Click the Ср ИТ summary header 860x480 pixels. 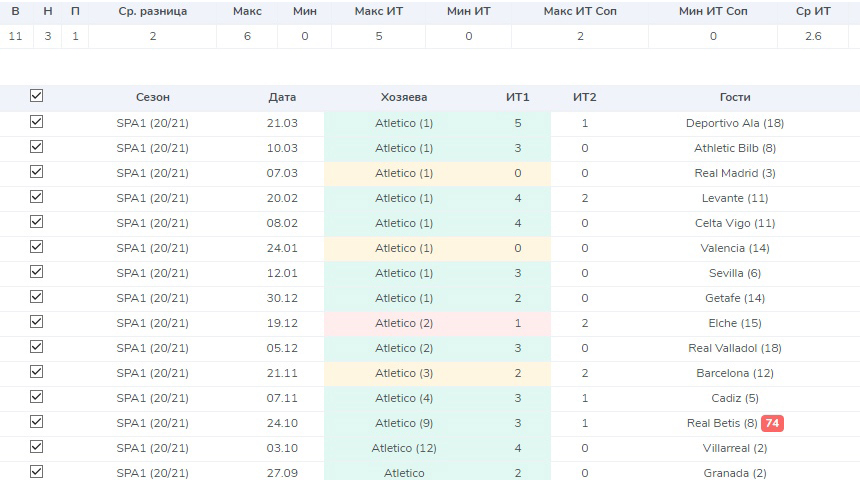click(x=813, y=11)
